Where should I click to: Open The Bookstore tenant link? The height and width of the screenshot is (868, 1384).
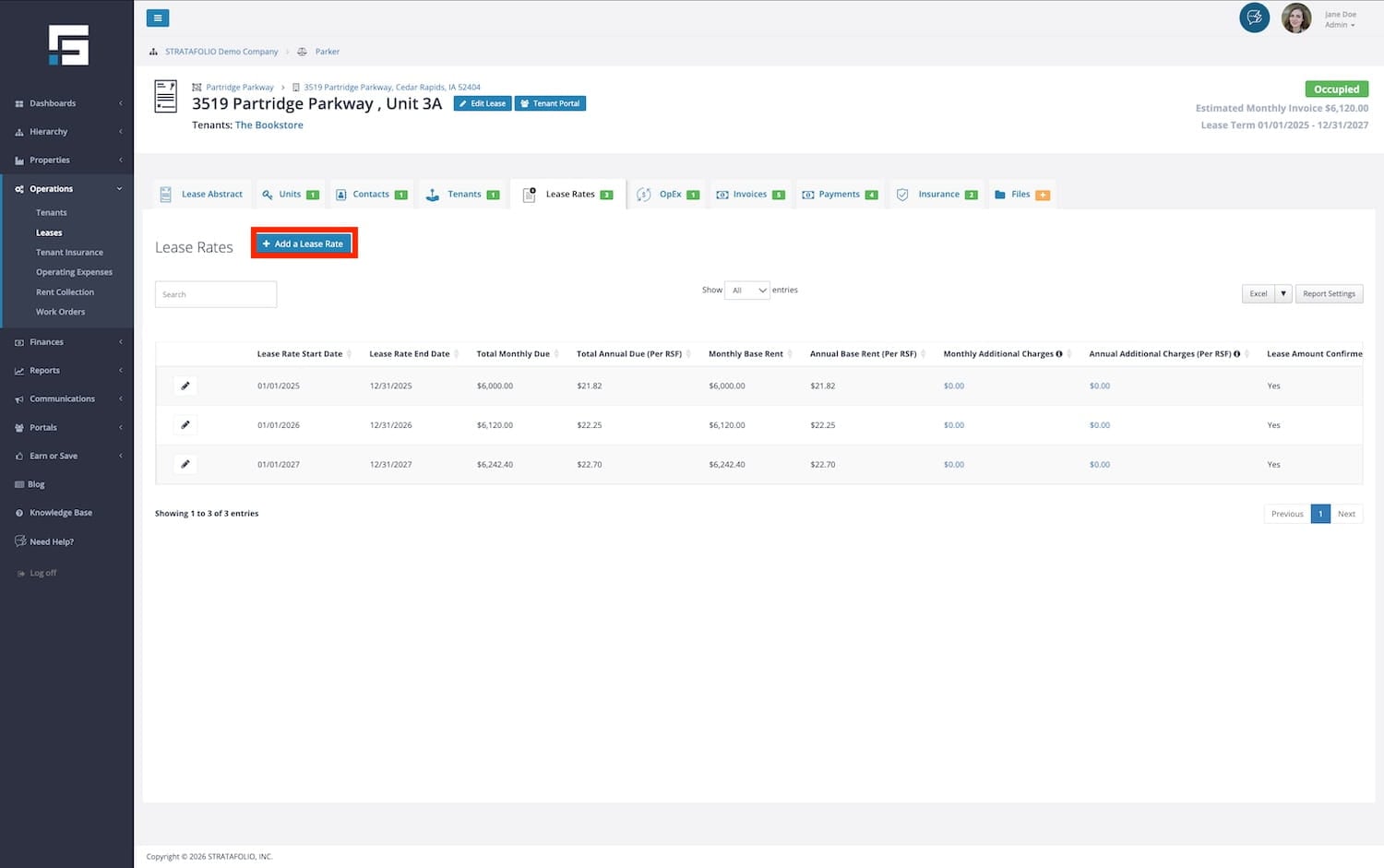coord(268,125)
